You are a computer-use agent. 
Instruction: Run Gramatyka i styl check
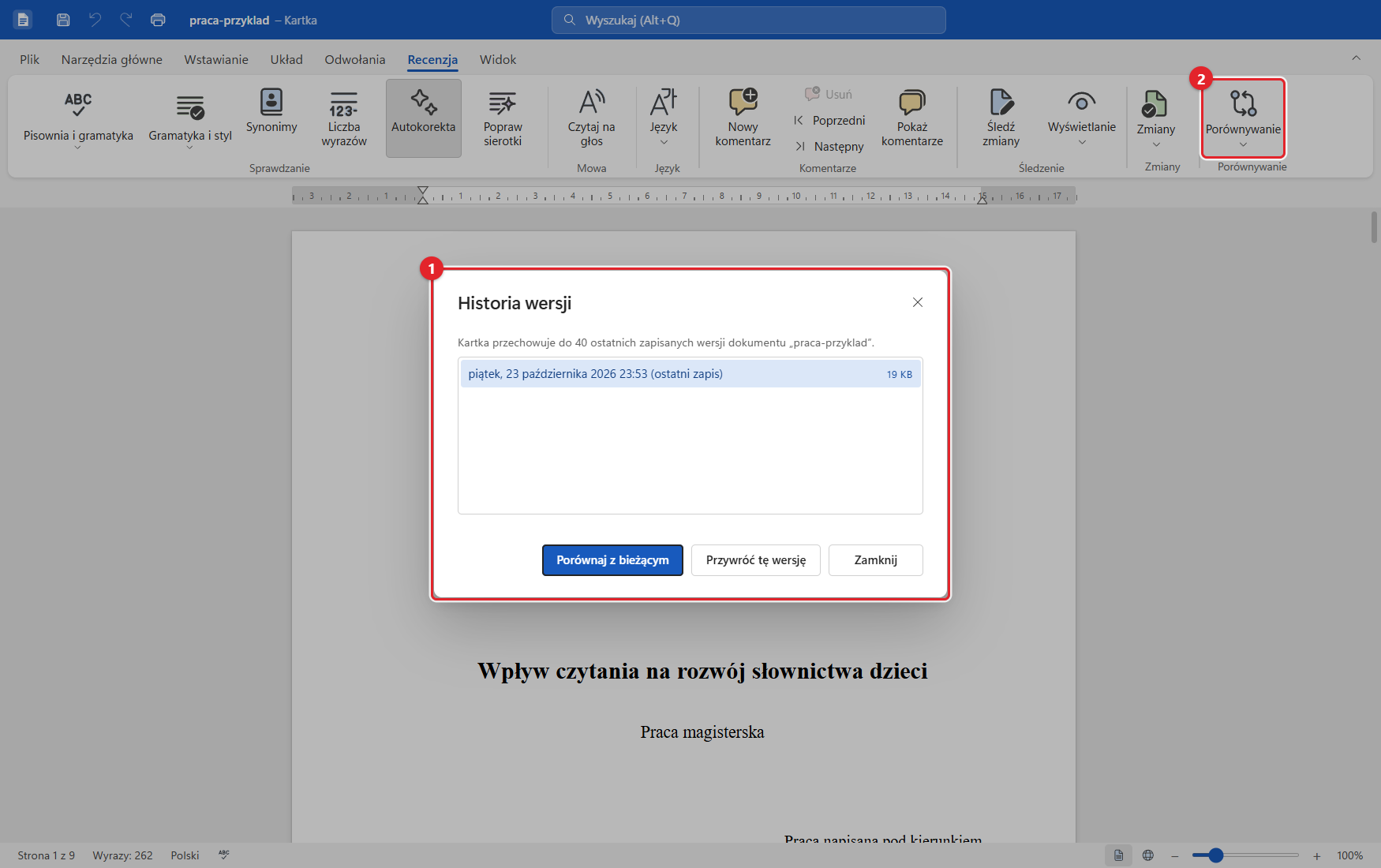190,118
